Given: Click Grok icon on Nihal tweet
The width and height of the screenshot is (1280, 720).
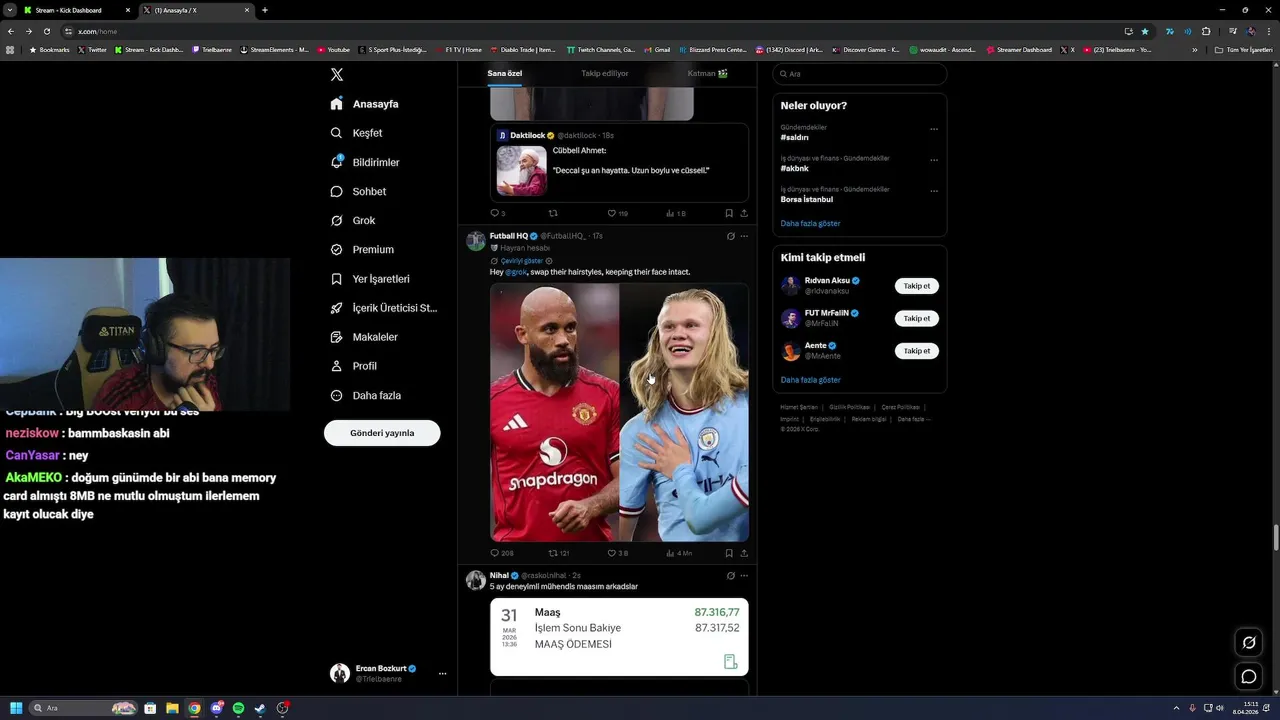Looking at the screenshot, I should coord(730,576).
